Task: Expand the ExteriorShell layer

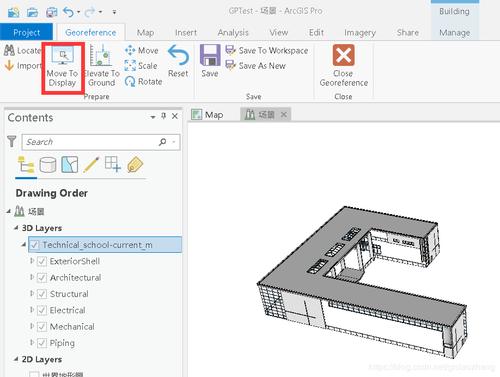Action: pyautogui.click(x=32, y=261)
